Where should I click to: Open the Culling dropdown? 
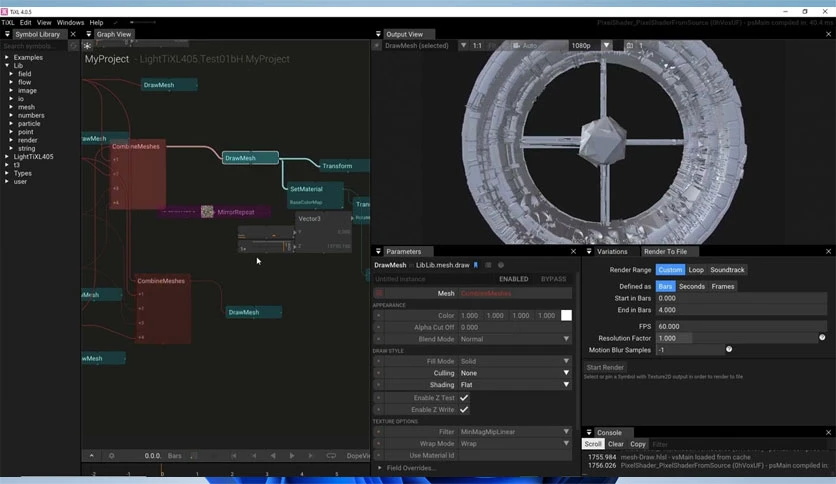point(515,373)
